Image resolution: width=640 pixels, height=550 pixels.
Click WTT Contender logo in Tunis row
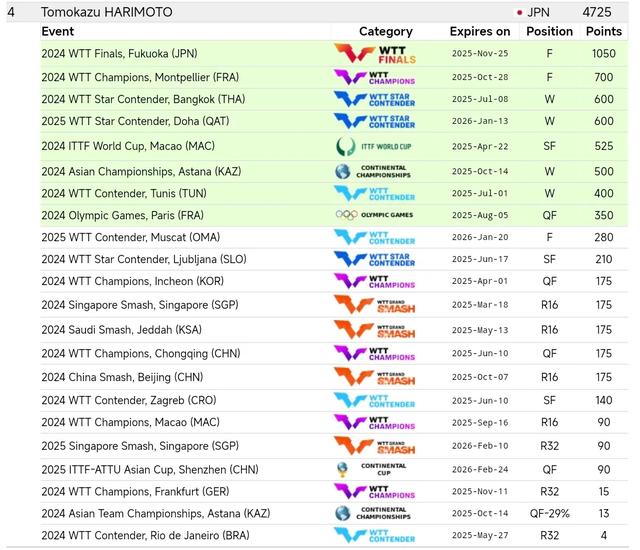tap(374, 193)
